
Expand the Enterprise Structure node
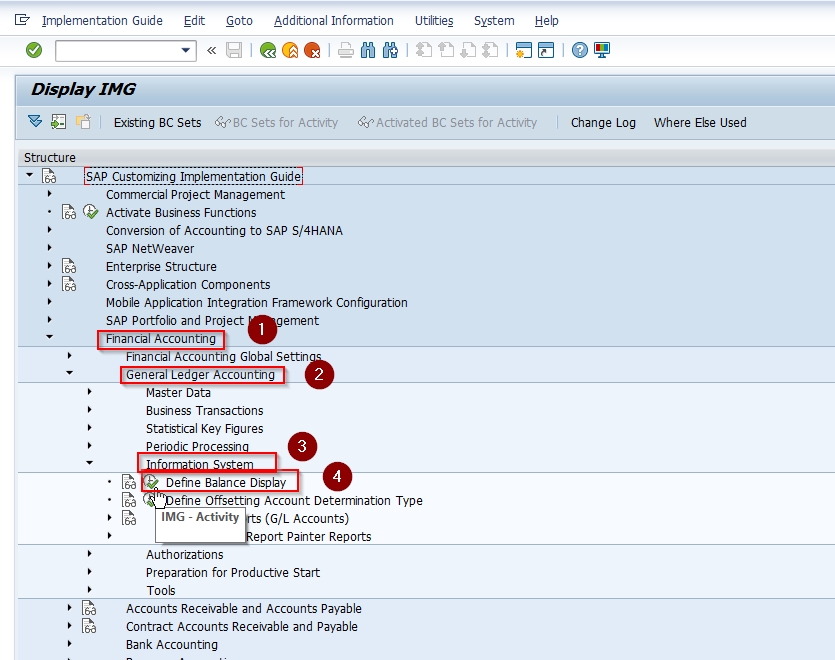pyautogui.click(x=50, y=266)
